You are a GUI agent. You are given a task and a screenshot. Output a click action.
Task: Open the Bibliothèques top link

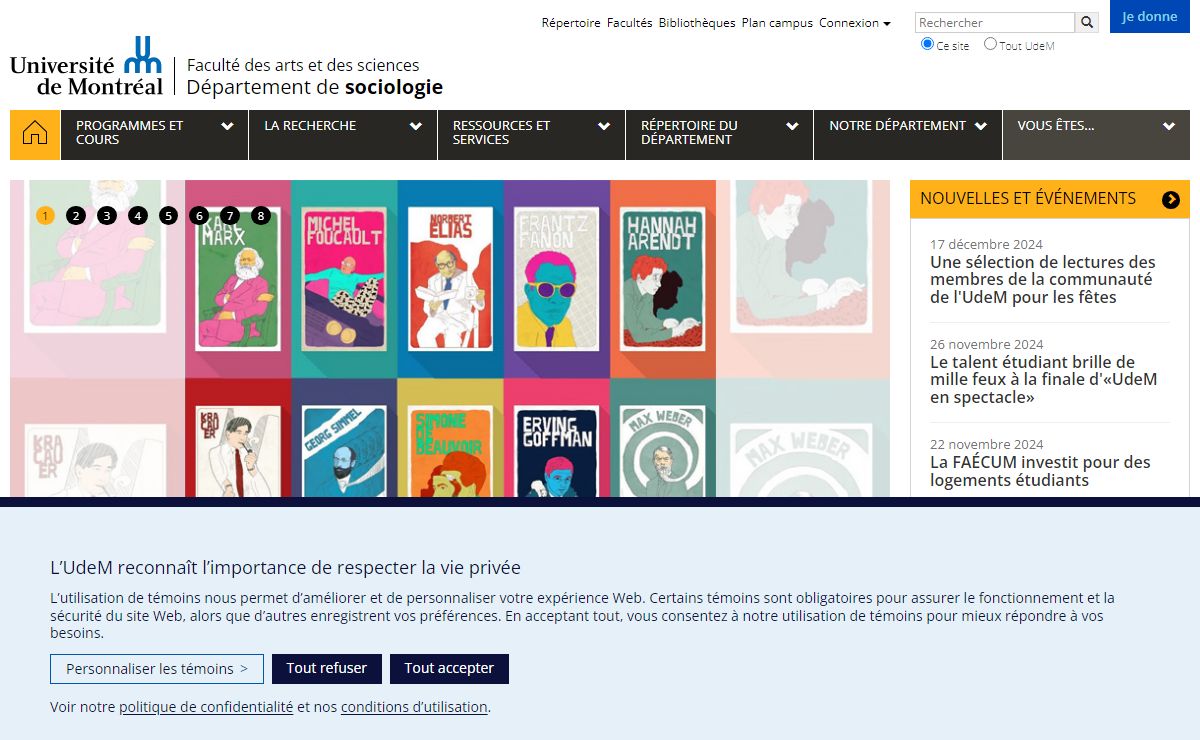[x=697, y=22]
